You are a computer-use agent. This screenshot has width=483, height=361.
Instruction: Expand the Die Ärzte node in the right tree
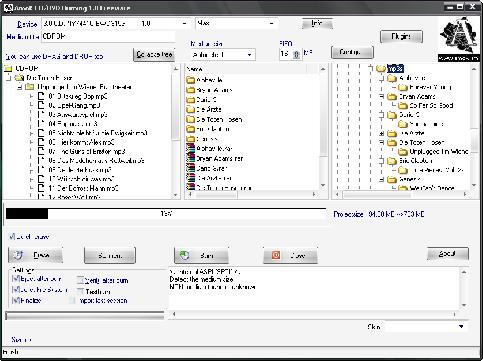point(382,133)
